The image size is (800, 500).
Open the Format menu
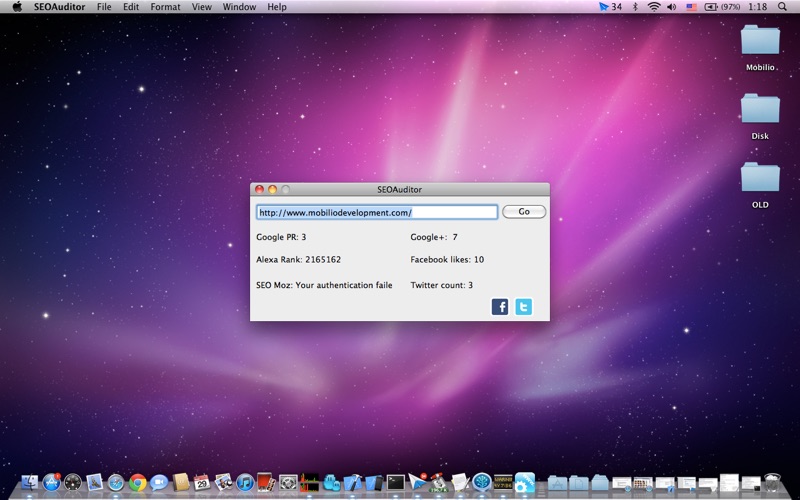165,7
